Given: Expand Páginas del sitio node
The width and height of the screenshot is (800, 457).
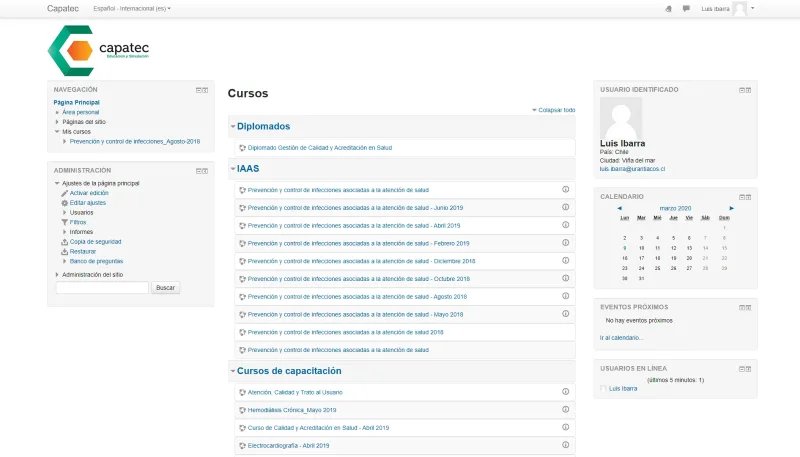Looking at the screenshot, I should click(57, 122).
